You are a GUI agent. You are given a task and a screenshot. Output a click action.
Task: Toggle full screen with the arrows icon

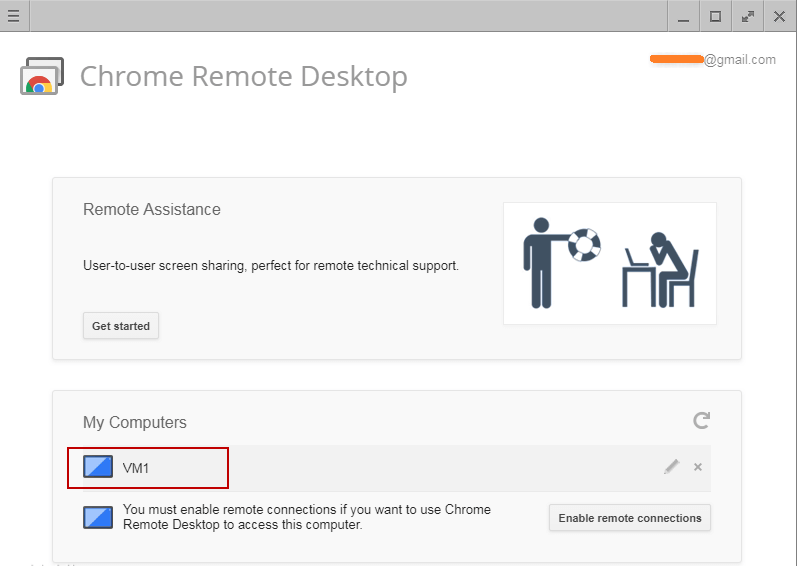[748, 17]
